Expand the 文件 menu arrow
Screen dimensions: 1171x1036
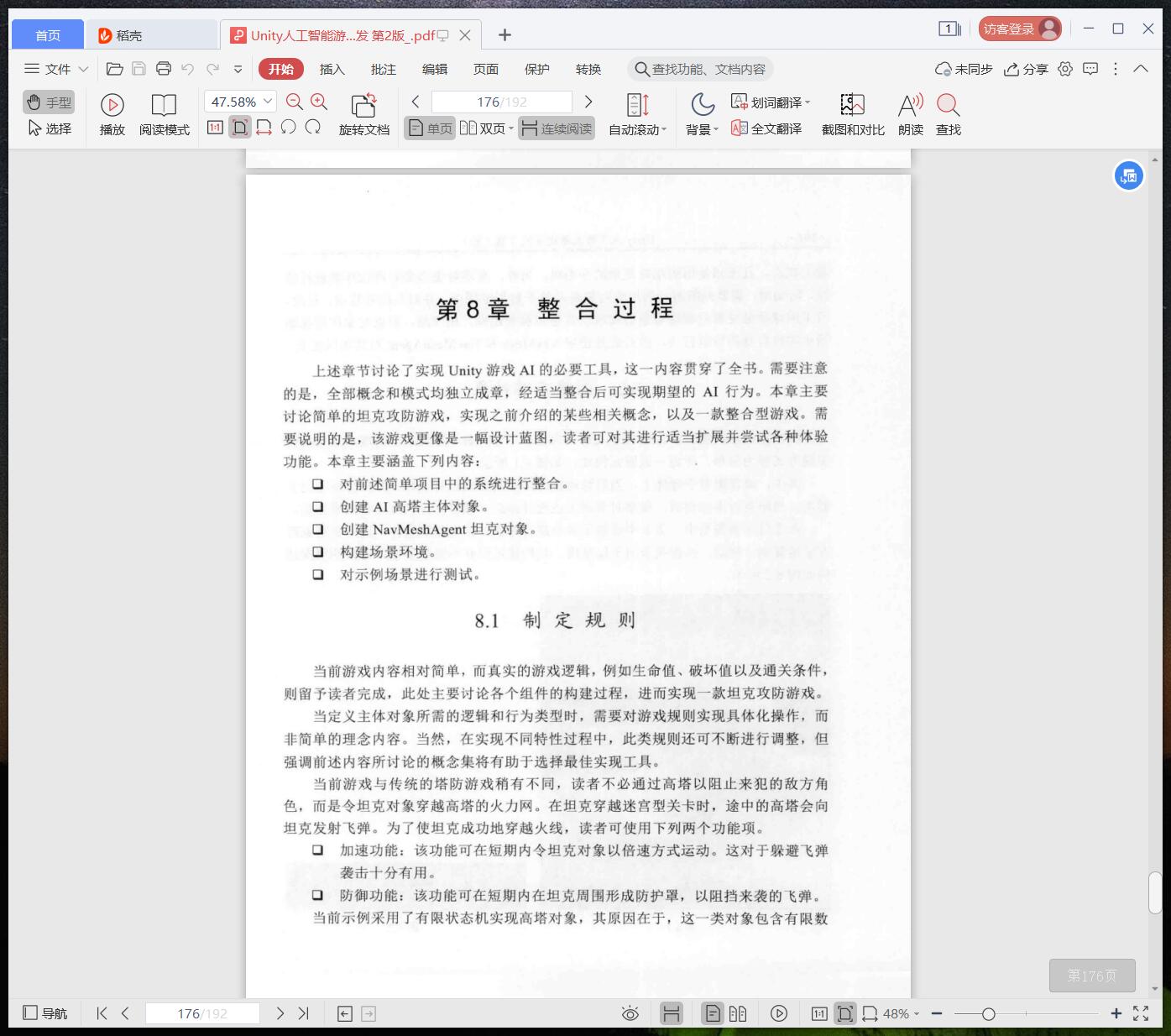tap(83, 69)
